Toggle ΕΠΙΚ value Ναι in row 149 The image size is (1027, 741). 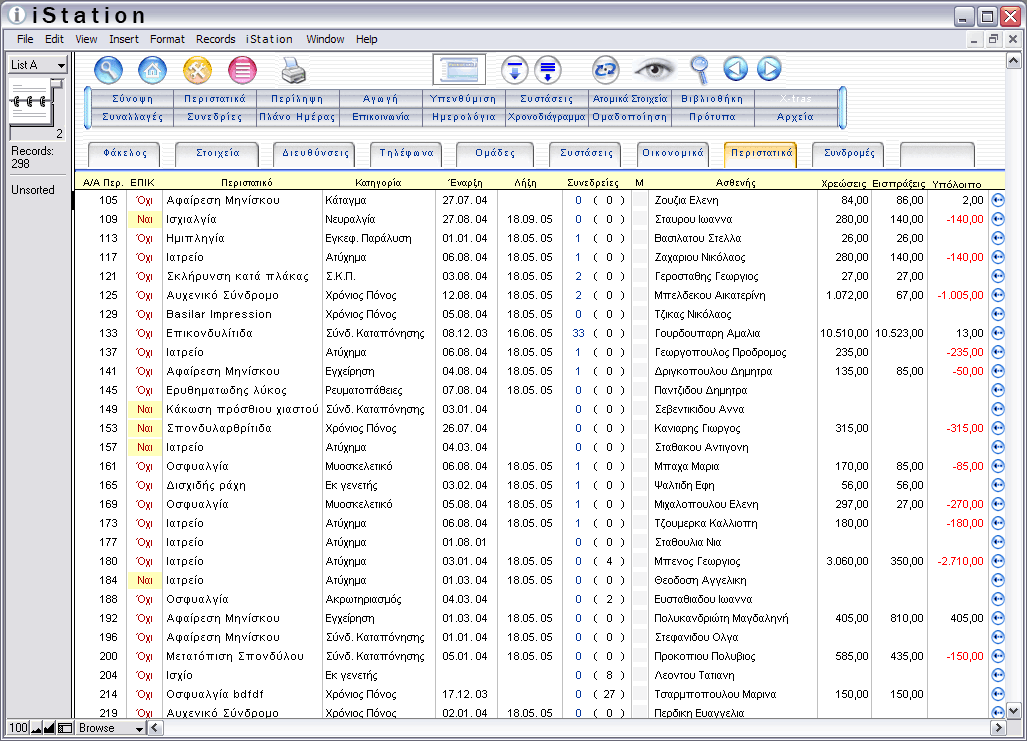coord(144,409)
